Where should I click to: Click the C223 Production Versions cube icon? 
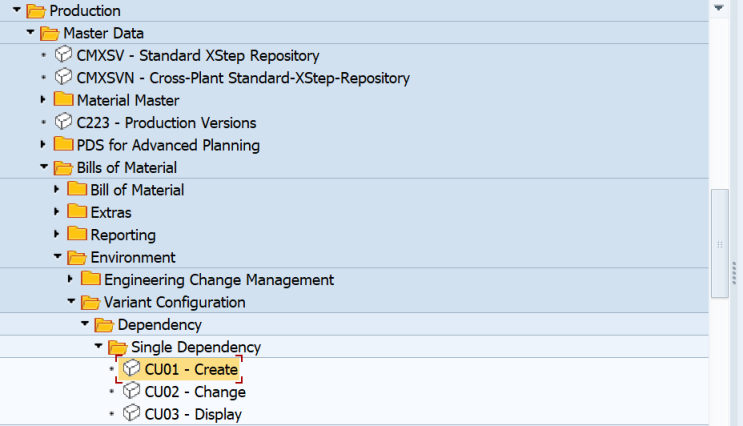tap(63, 122)
